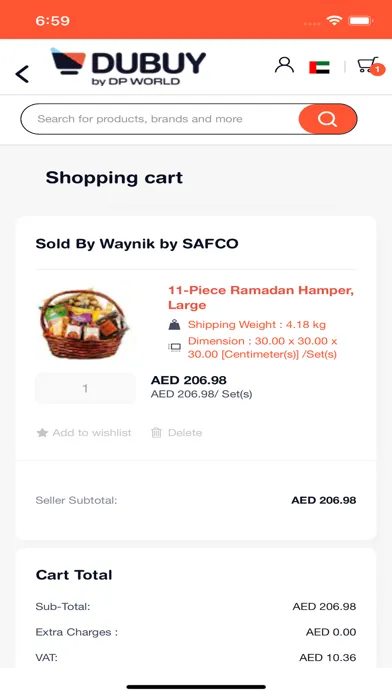This screenshot has height=696, width=392.
Task: Click the star icon beside Add to wishlist
Action: point(42,433)
